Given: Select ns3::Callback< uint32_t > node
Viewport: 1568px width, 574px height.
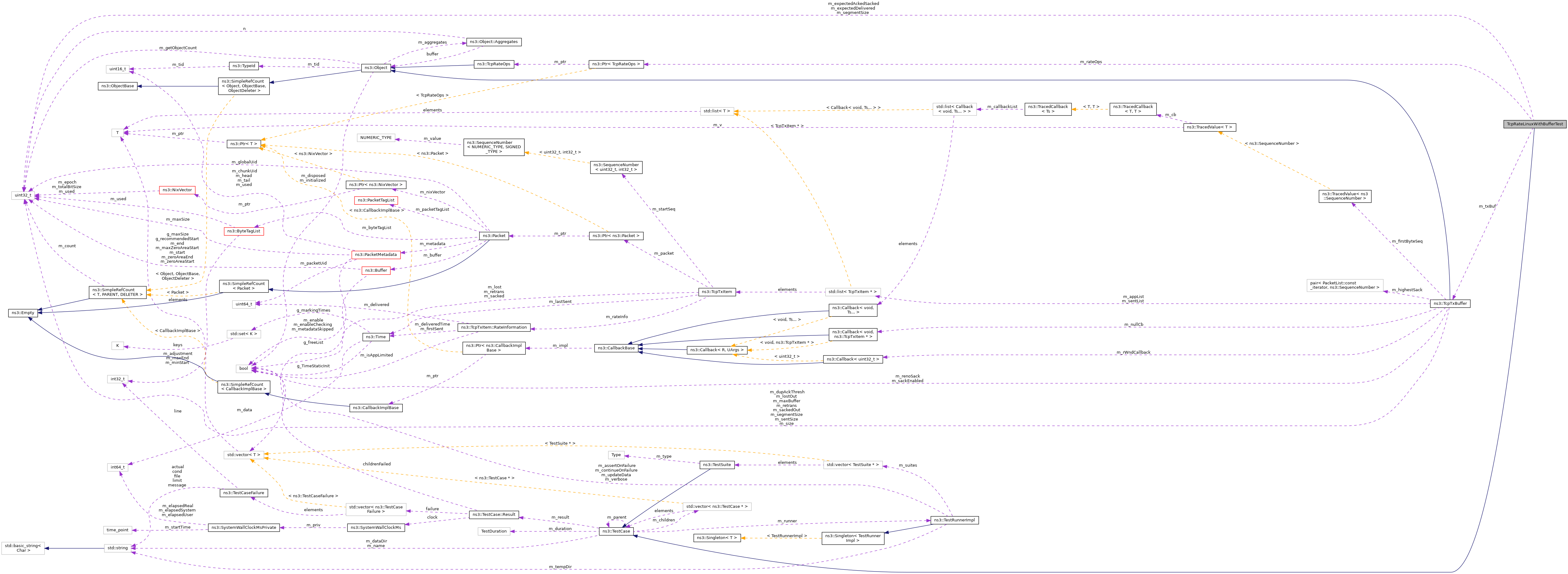Looking at the screenshot, I should [852, 359].
